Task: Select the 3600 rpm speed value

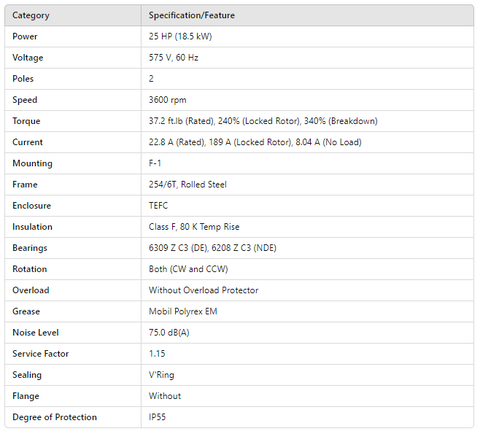Action: pyautogui.click(x=167, y=100)
